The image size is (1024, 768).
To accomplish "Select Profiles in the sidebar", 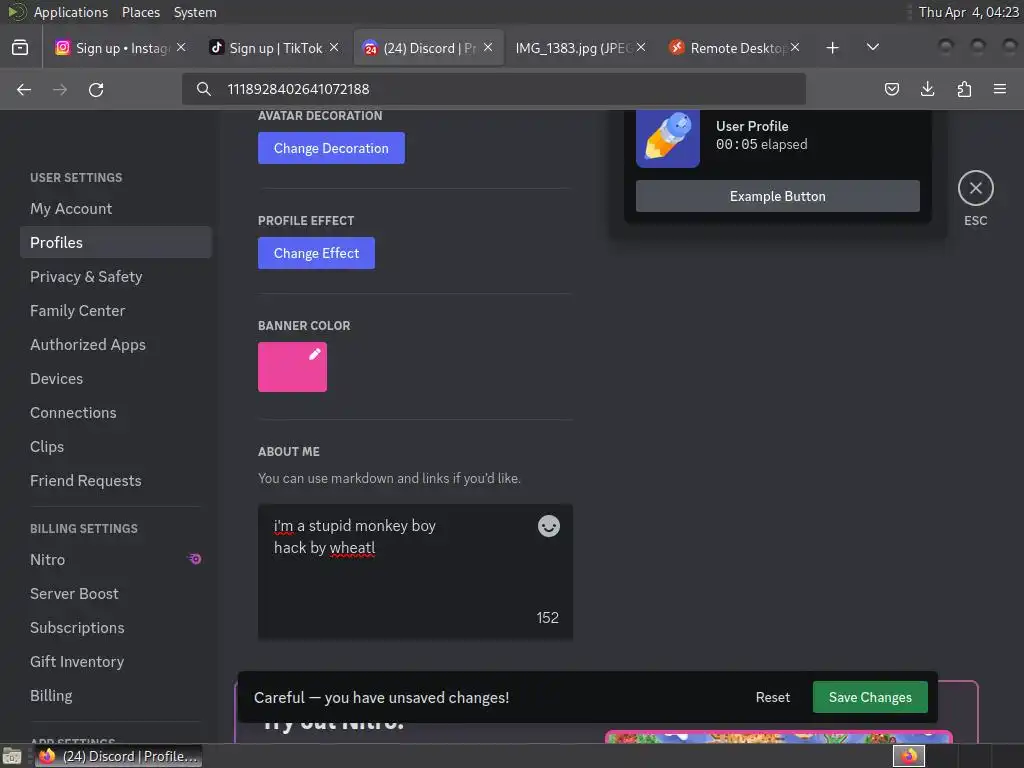I will (x=116, y=243).
